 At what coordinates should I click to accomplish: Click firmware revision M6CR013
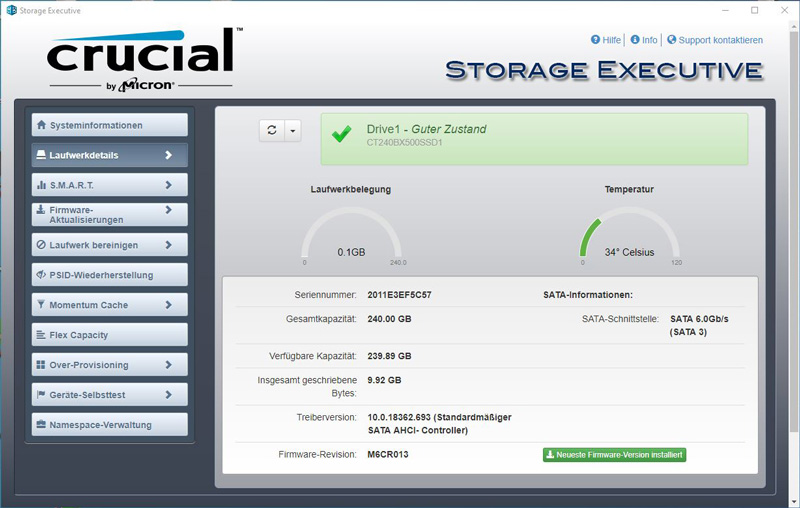[388, 454]
